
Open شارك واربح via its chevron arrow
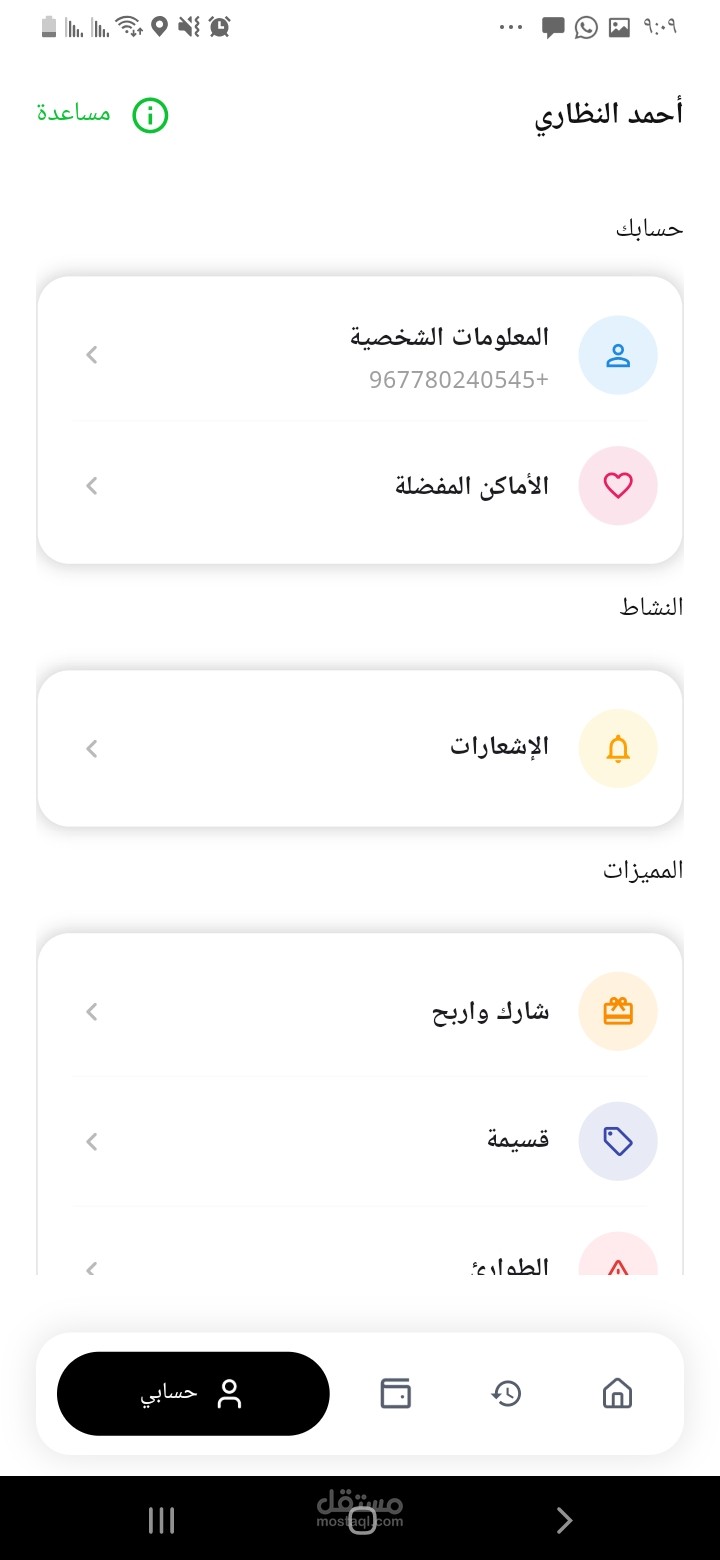point(92,1012)
